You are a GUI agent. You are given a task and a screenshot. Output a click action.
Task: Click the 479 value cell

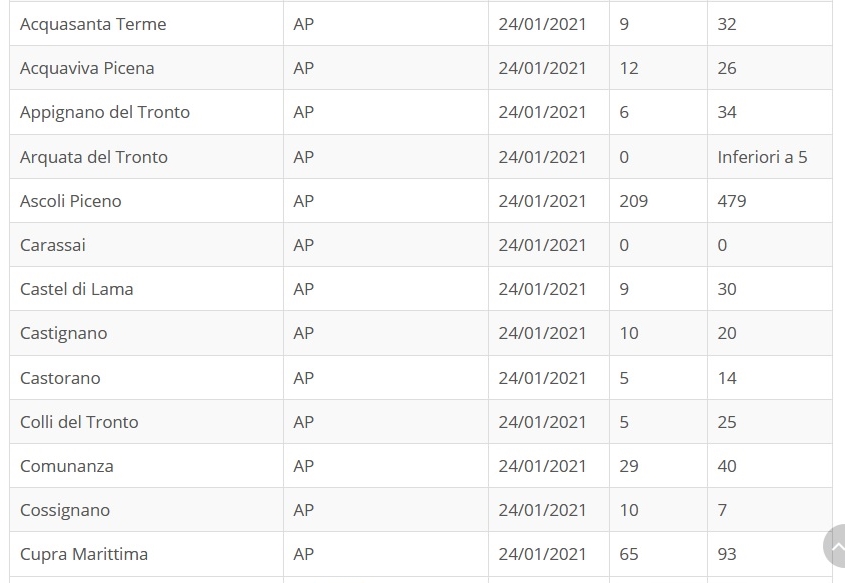click(770, 201)
